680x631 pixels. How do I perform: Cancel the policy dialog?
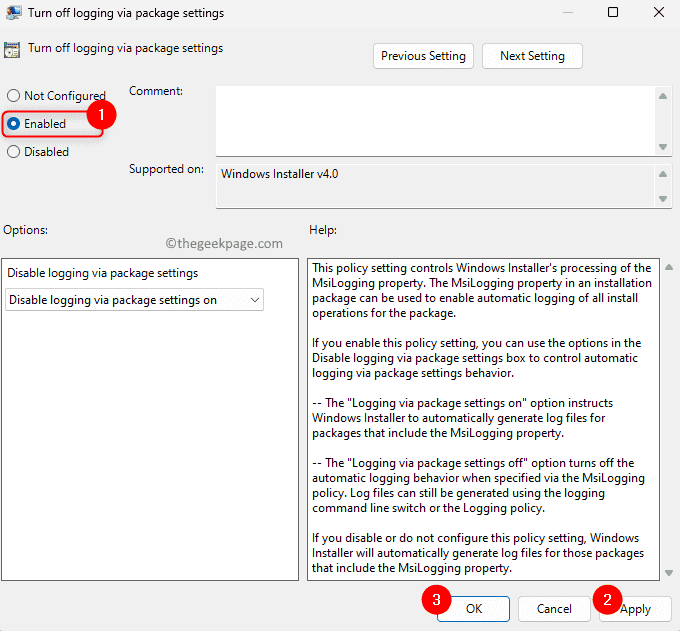(554, 608)
